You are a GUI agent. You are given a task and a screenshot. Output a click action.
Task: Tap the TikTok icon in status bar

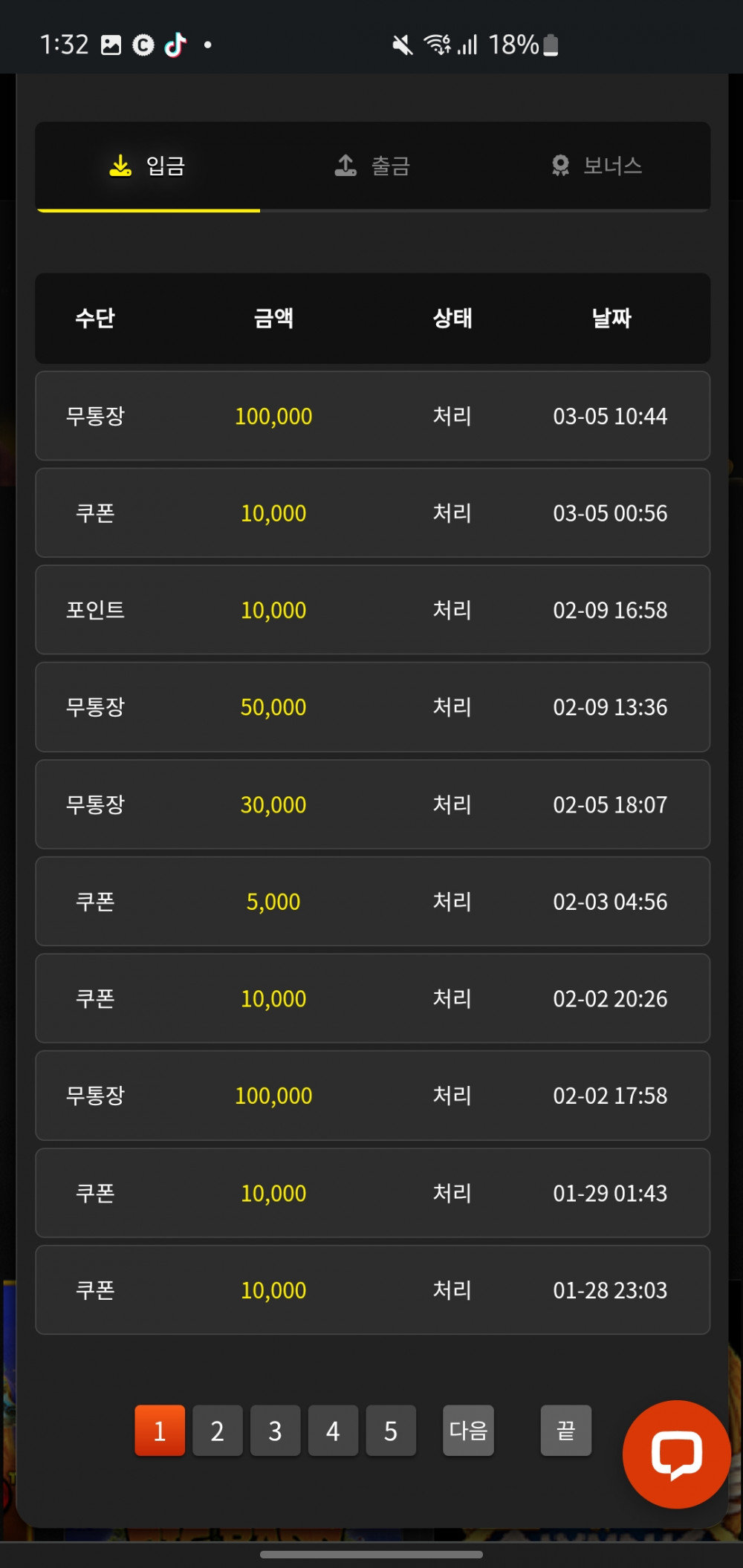175,45
